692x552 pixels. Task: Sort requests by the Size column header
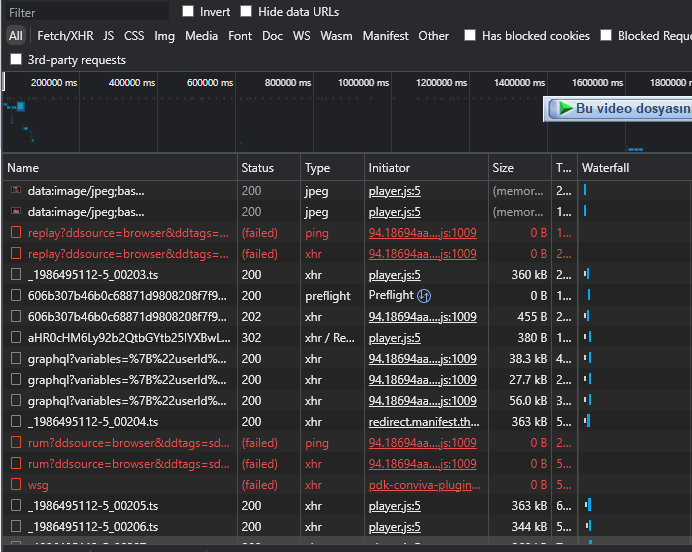coord(503,168)
